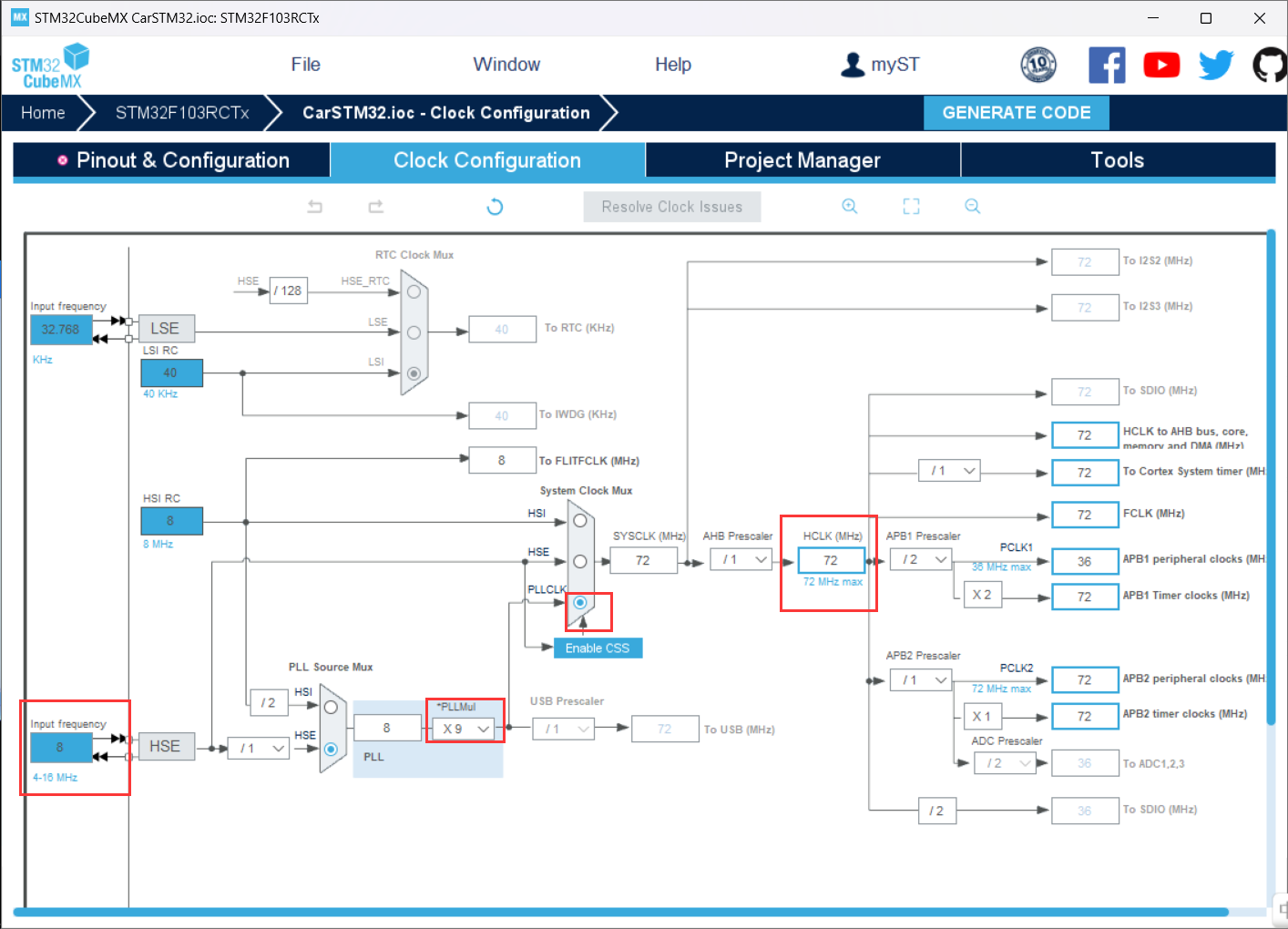The image size is (1288, 929).
Task: Click CarSTM32.ioc Clock Configuration breadcrumb
Action: pyautogui.click(x=446, y=113)
